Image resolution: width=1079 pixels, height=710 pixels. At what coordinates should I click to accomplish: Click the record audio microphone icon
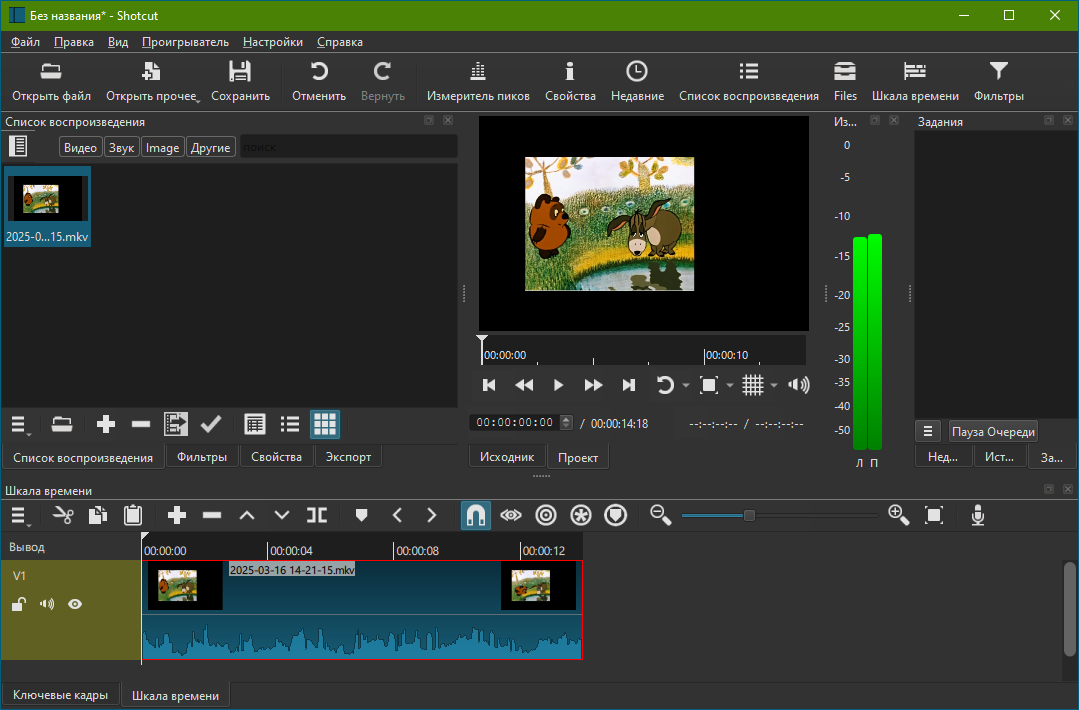(x=978, y=515)
